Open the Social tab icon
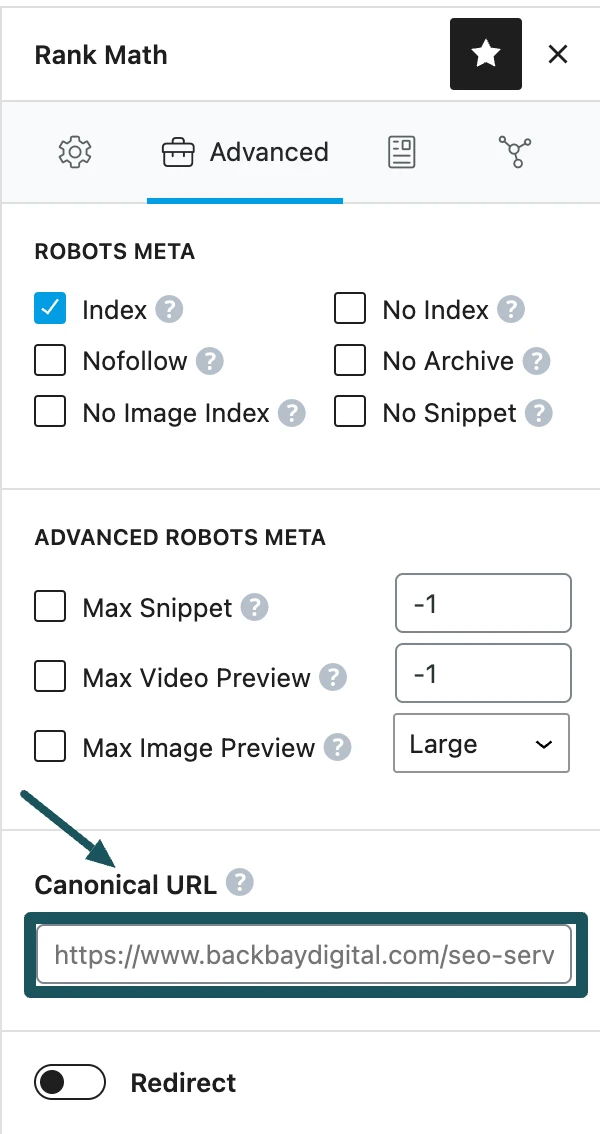The width and height of the screenshot is (600, 1134). (514, 153)
